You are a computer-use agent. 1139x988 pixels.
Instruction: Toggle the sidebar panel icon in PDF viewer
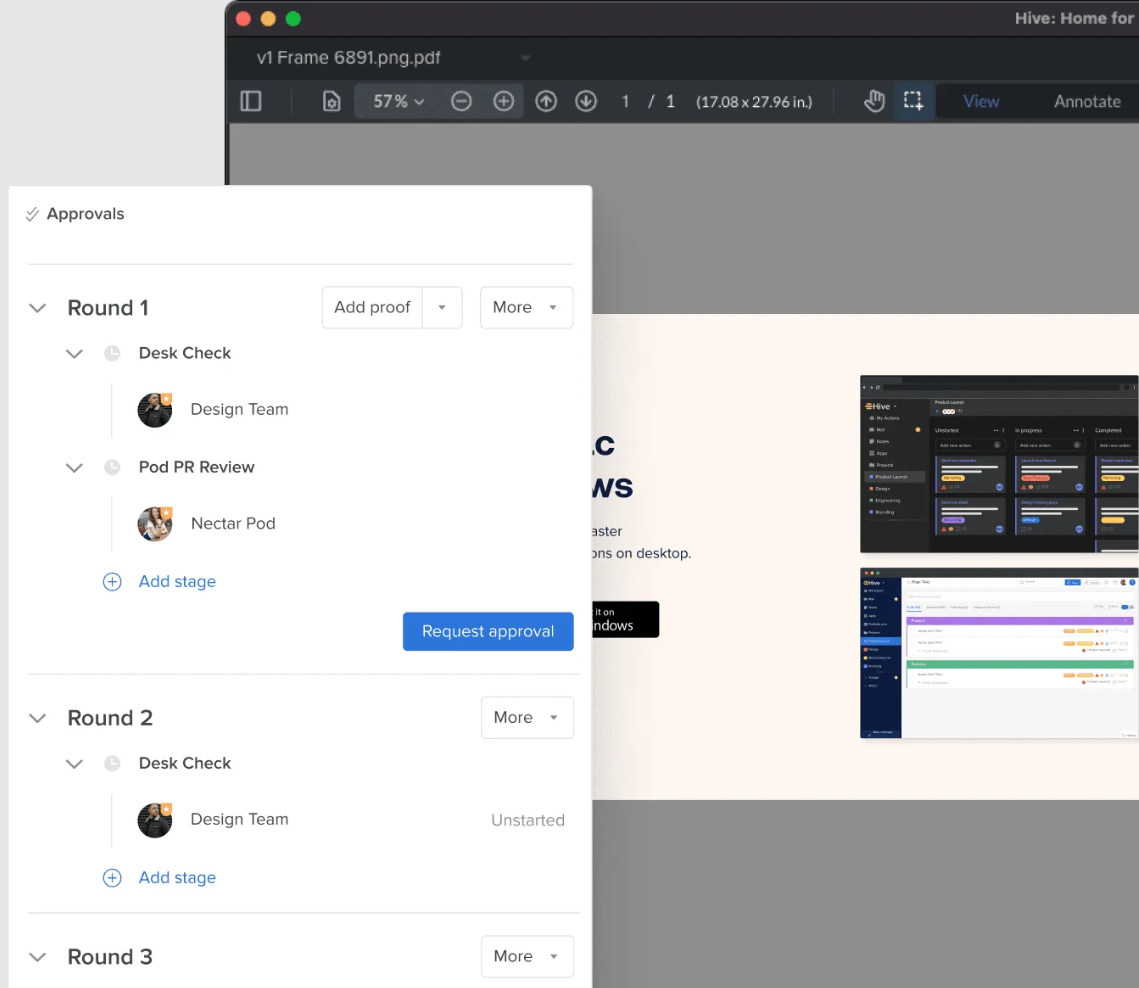(251, 101)
